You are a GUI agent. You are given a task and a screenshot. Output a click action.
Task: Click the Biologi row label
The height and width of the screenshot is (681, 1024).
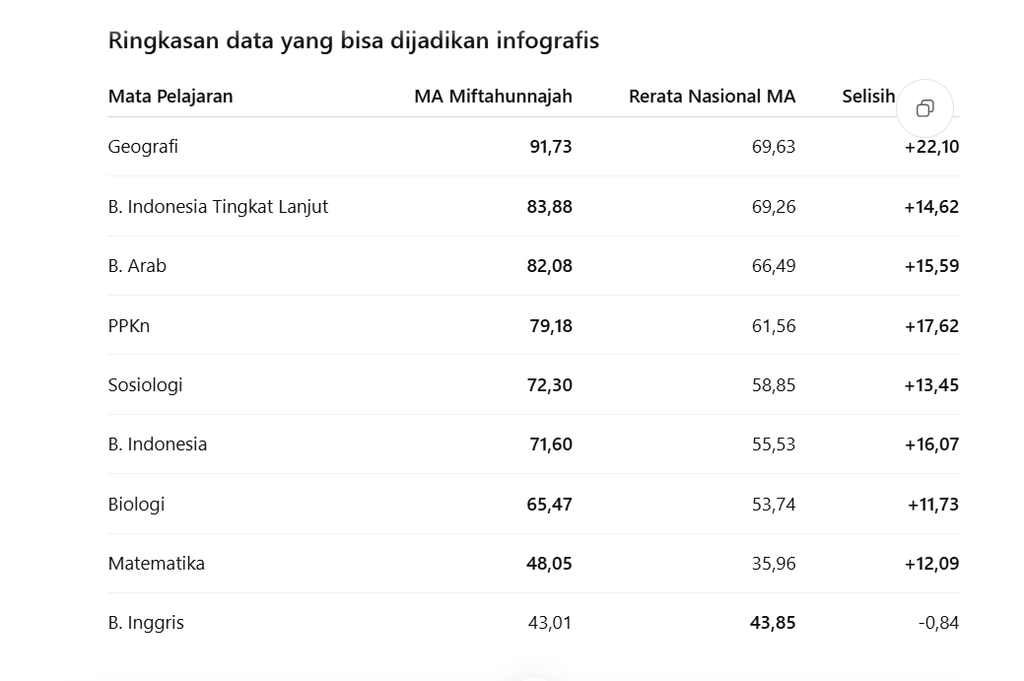[x=136, y=504]
